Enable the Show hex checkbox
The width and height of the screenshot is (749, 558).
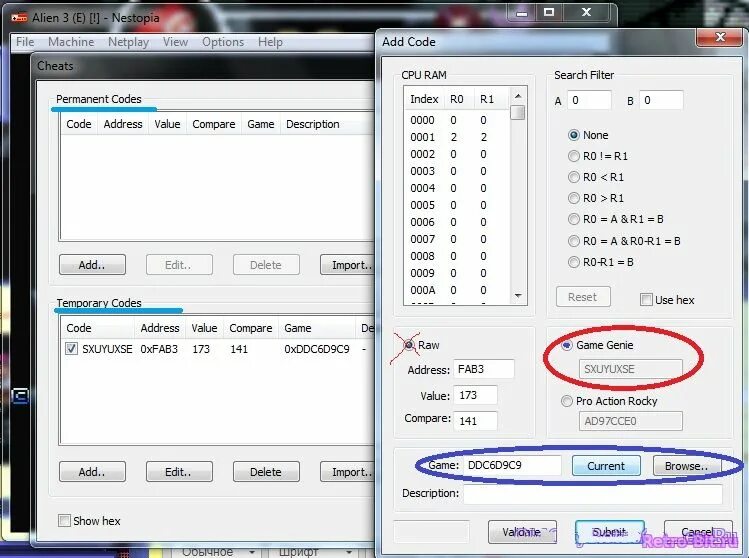(64, 520)
